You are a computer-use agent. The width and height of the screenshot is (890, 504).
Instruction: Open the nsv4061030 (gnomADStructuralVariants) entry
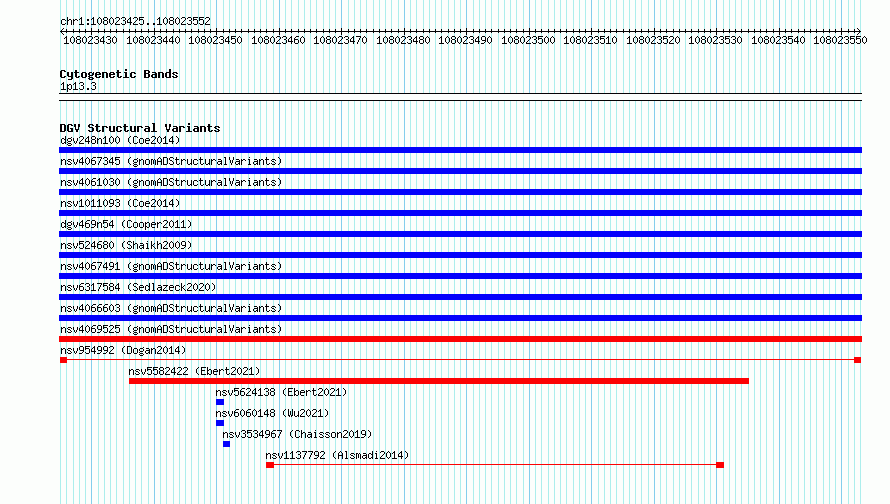171,182
